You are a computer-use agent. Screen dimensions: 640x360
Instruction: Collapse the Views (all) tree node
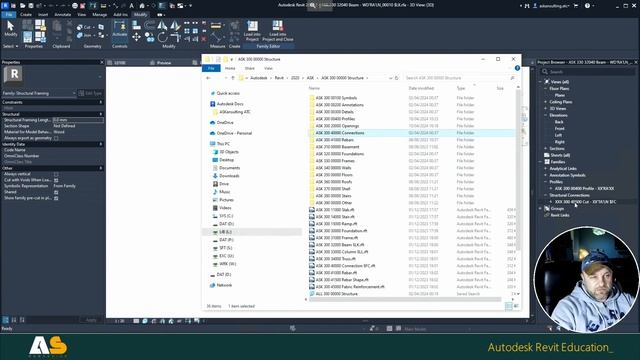click(x=540, y=82)
